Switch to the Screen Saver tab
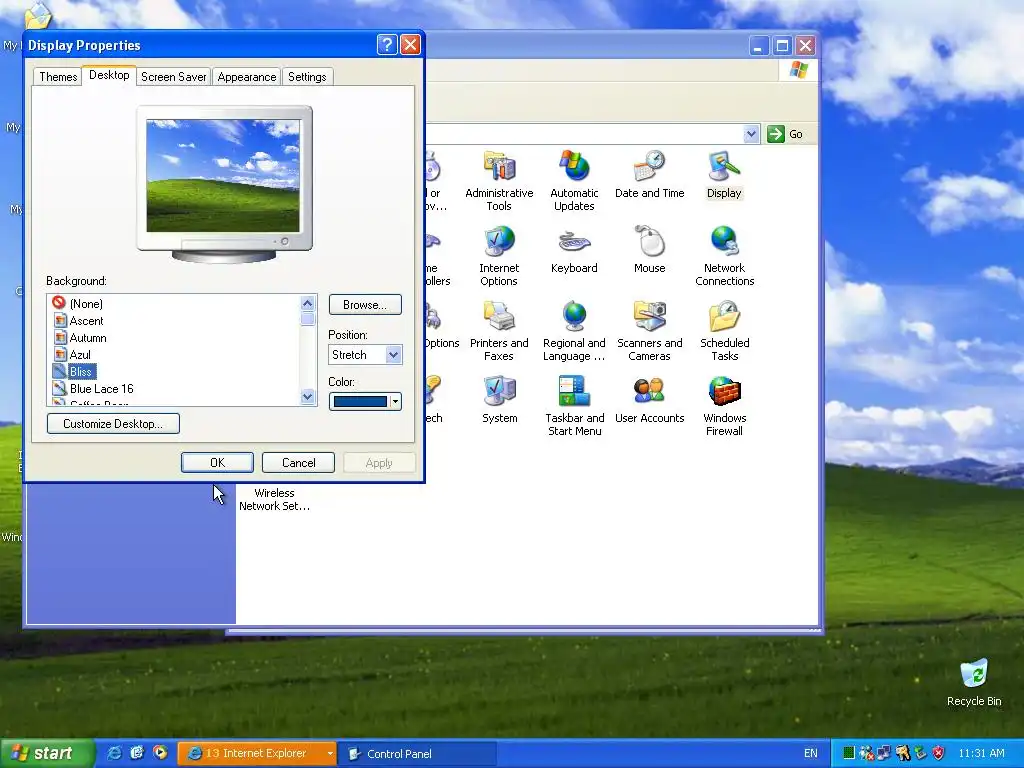1024x768 pixels. coord(174,76)
